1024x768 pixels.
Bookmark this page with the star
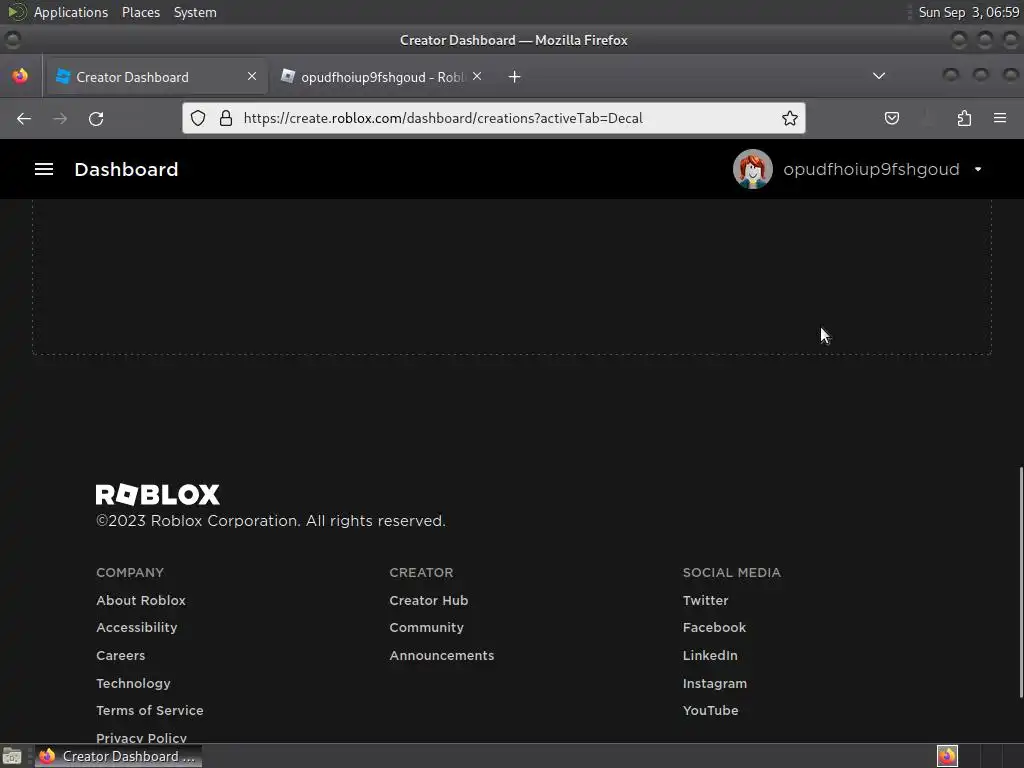(790, 118)
